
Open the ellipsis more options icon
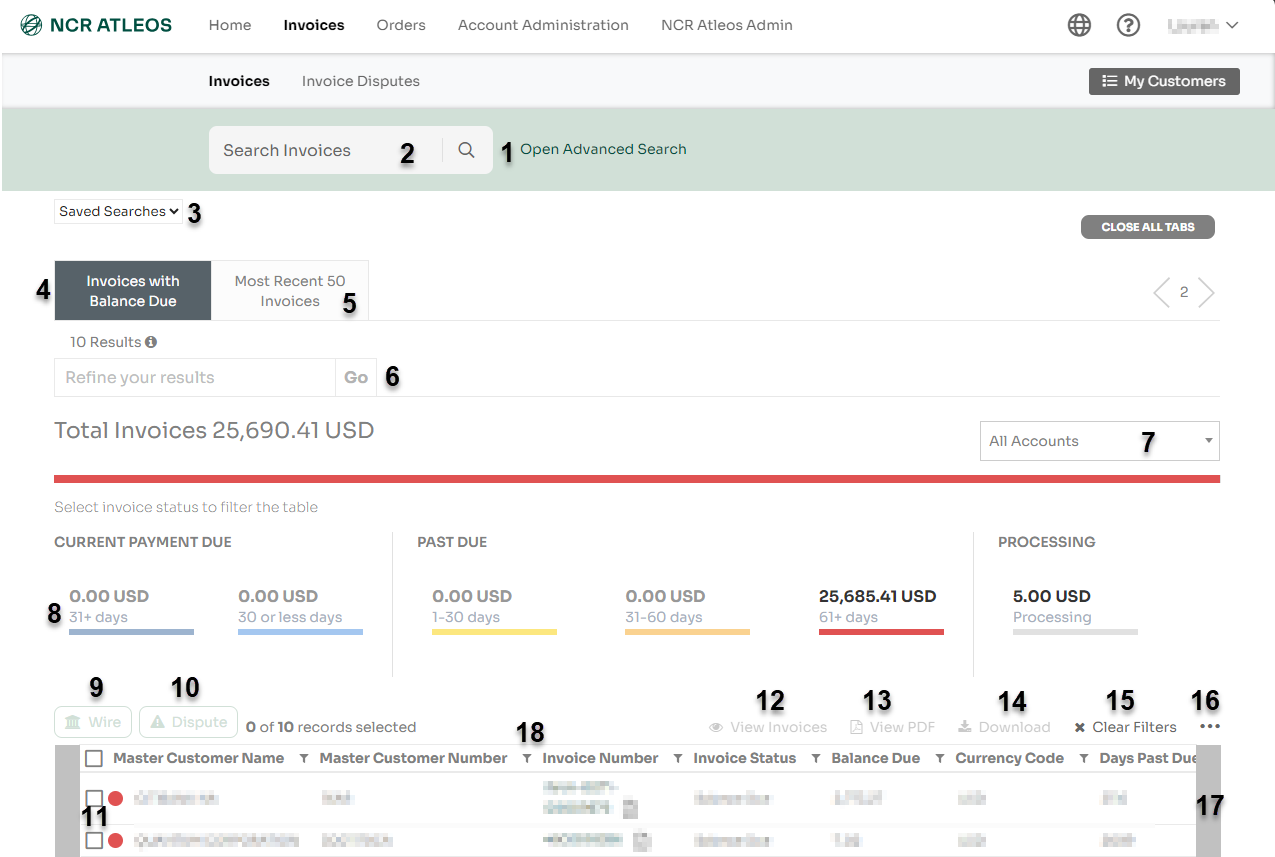tap(1208, 725)
